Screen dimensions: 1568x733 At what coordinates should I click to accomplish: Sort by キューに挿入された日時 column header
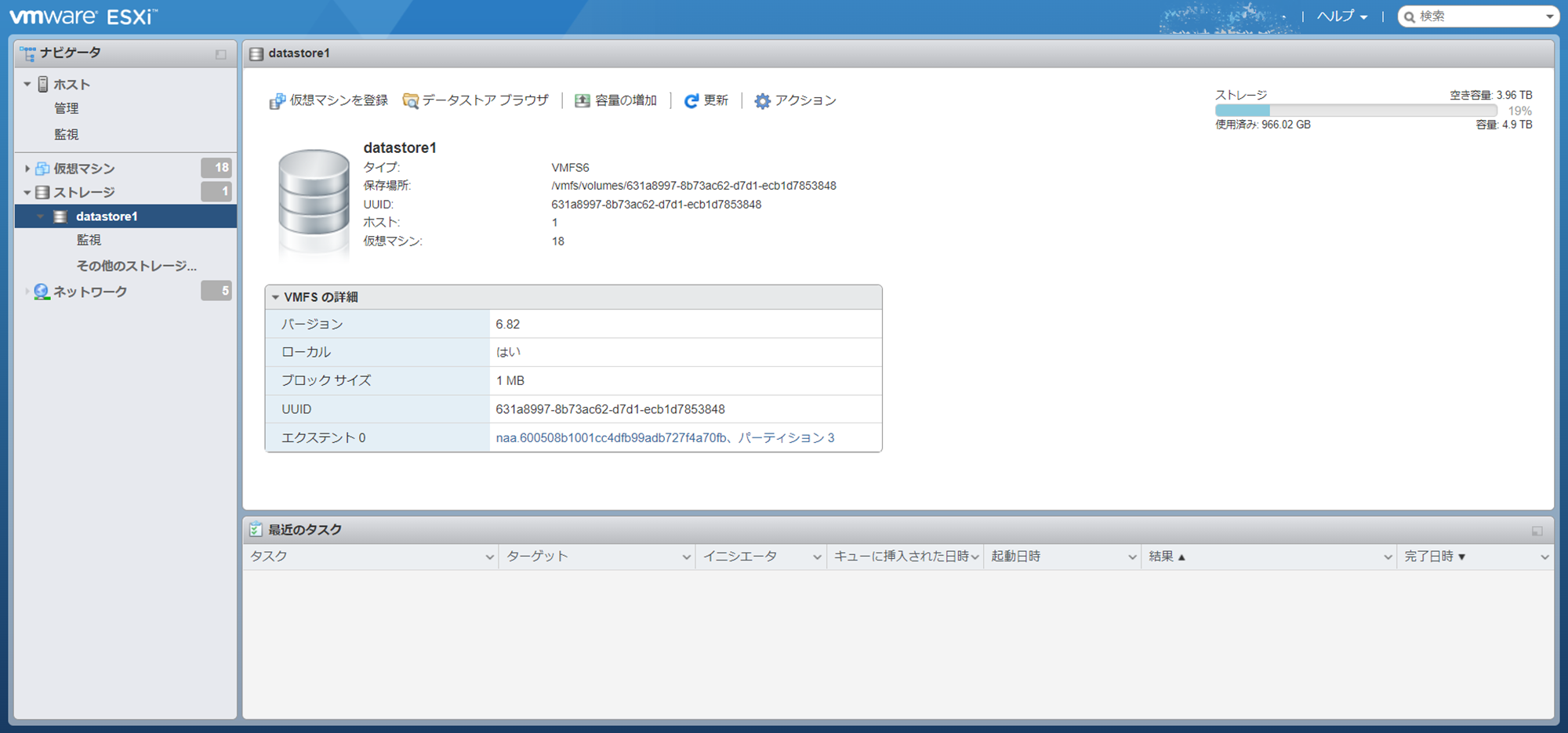(902, 557)
